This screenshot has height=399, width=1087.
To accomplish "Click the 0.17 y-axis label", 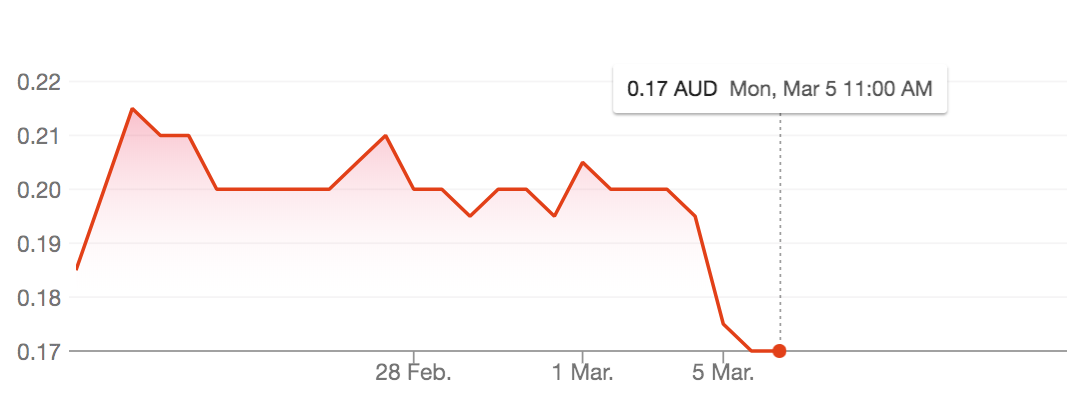I will (x=39, y=351).
